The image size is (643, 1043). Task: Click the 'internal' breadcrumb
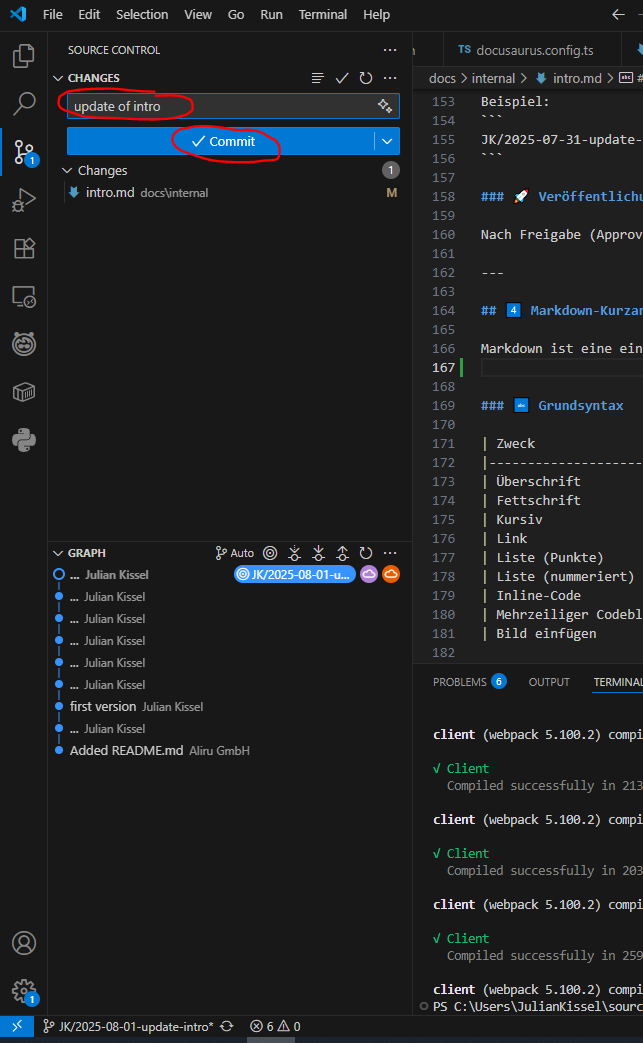tap(493, 78)
